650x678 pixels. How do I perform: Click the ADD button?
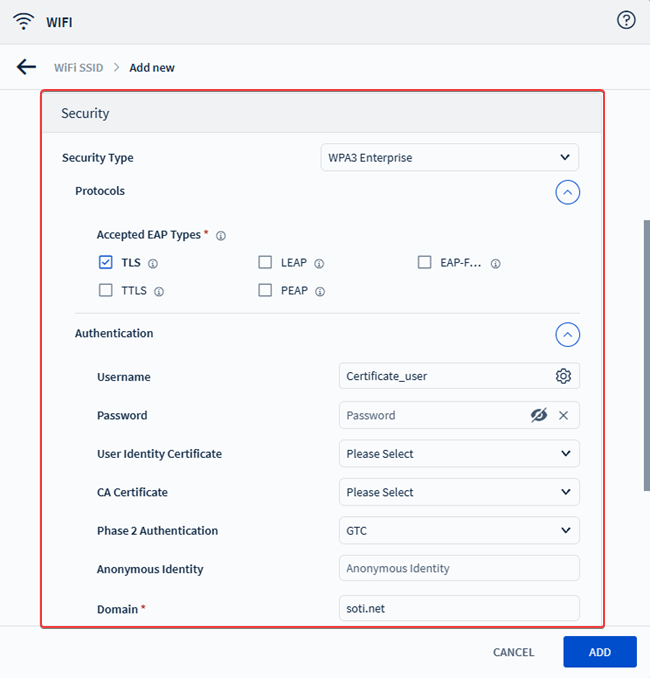[599, 652]
